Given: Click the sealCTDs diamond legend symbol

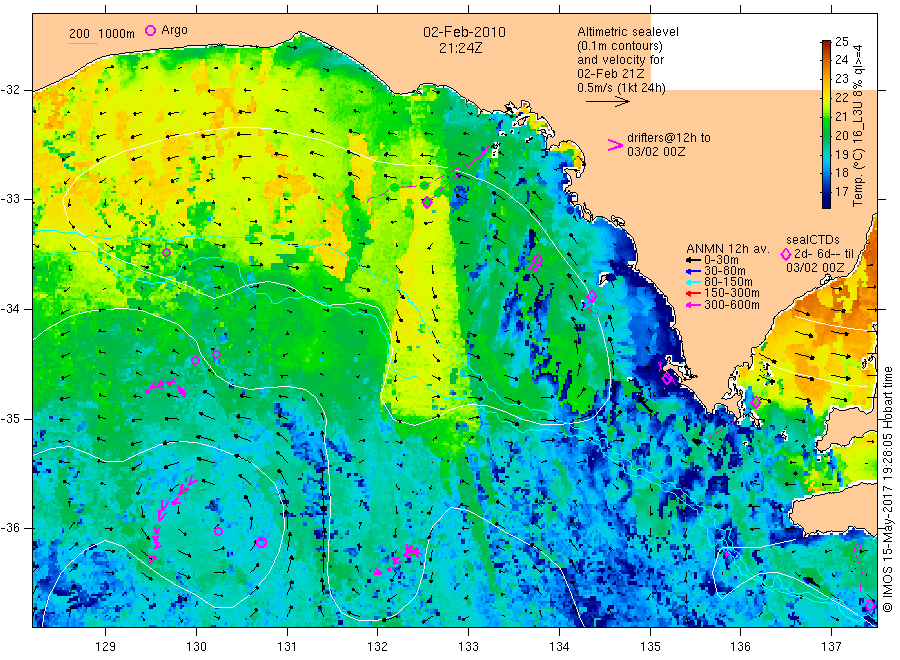Looking at the screenshot, I should (786, 255).
